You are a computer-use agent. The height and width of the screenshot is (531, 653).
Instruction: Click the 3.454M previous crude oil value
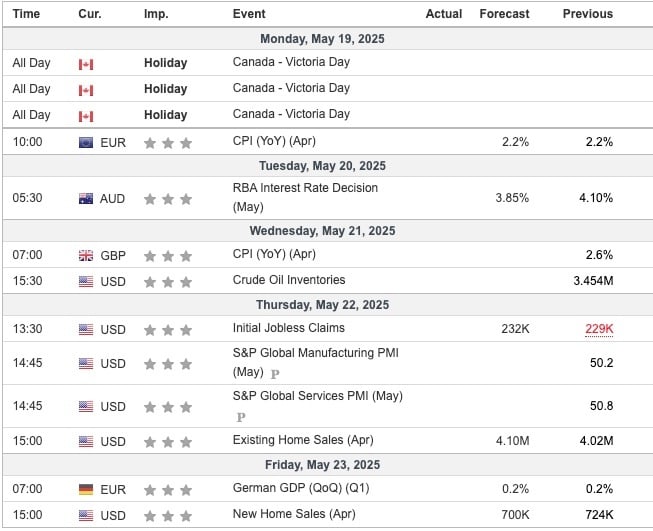593,281
